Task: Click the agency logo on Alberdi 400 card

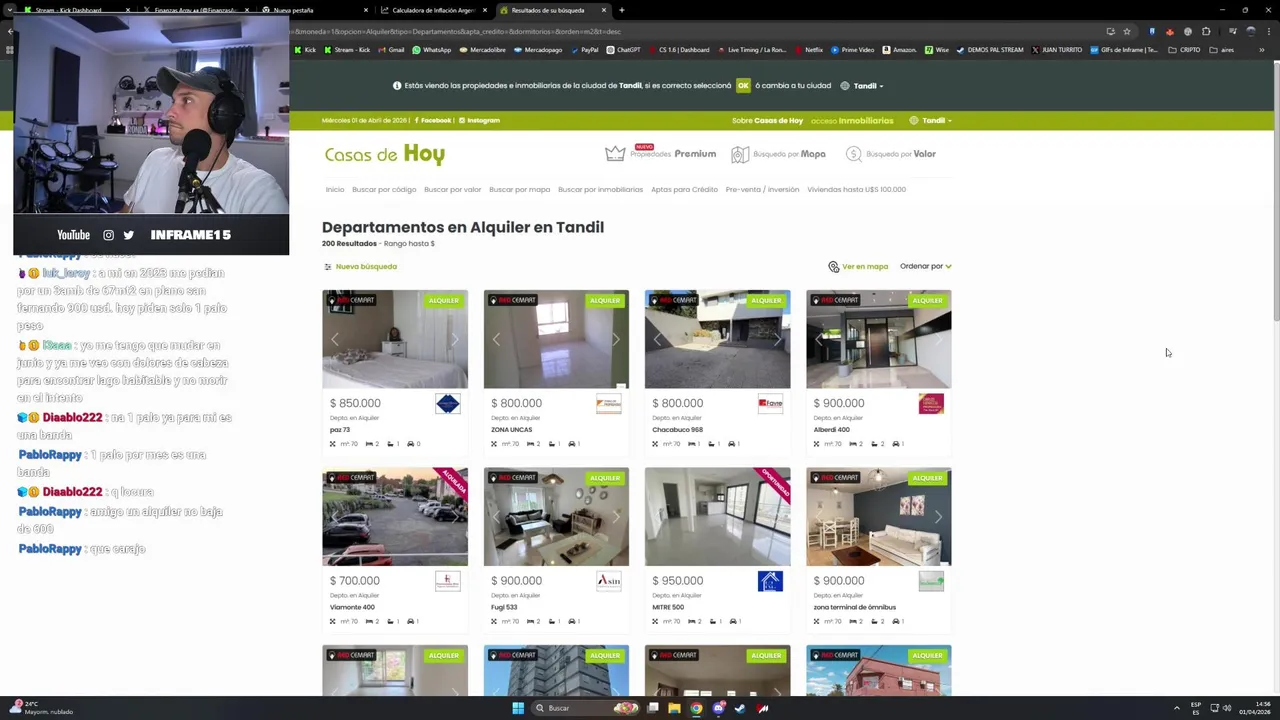Action: point(931,403)
